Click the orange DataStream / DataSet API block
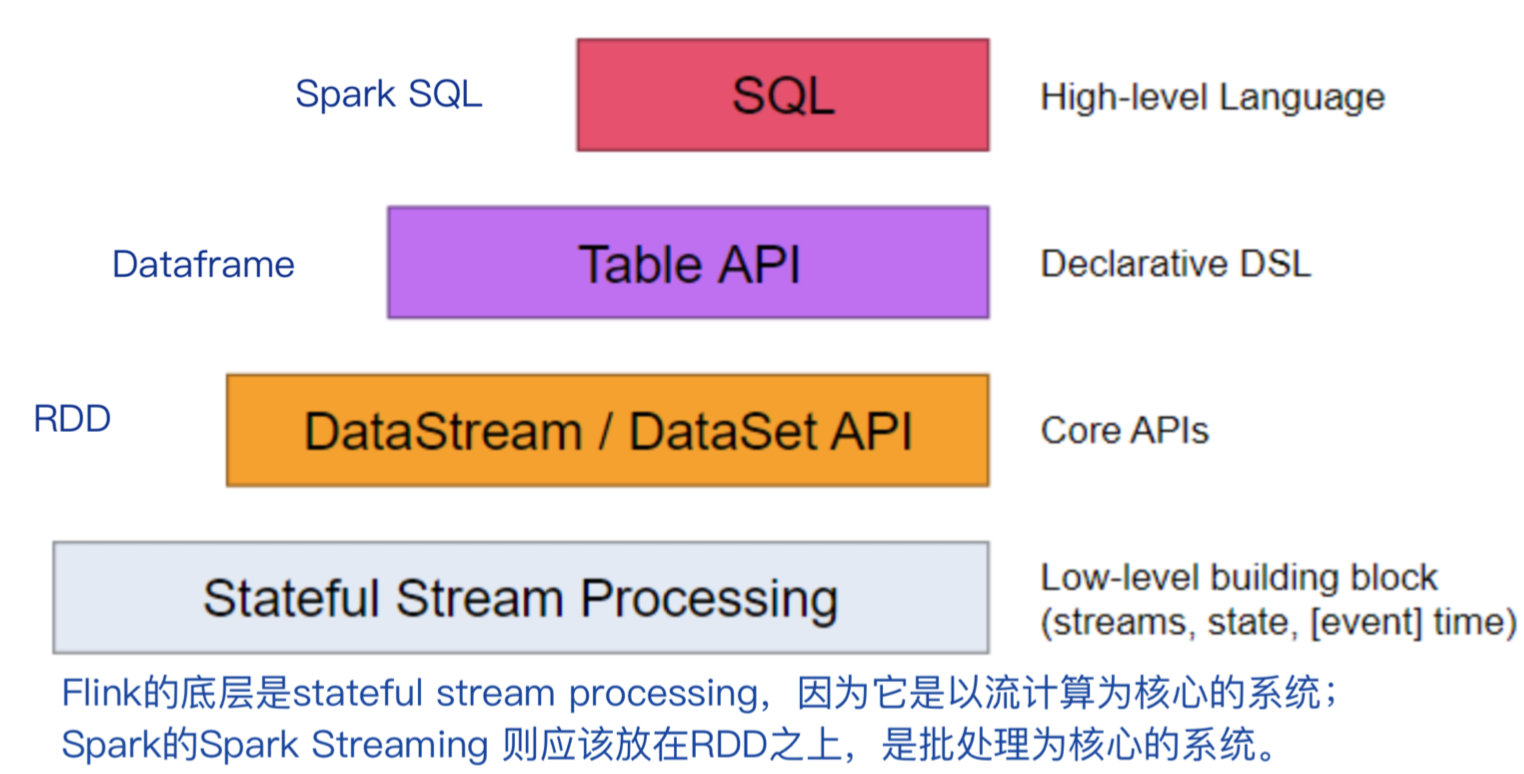The height and width of the screenshot is (774, 1524). click(x=607, y=431)
